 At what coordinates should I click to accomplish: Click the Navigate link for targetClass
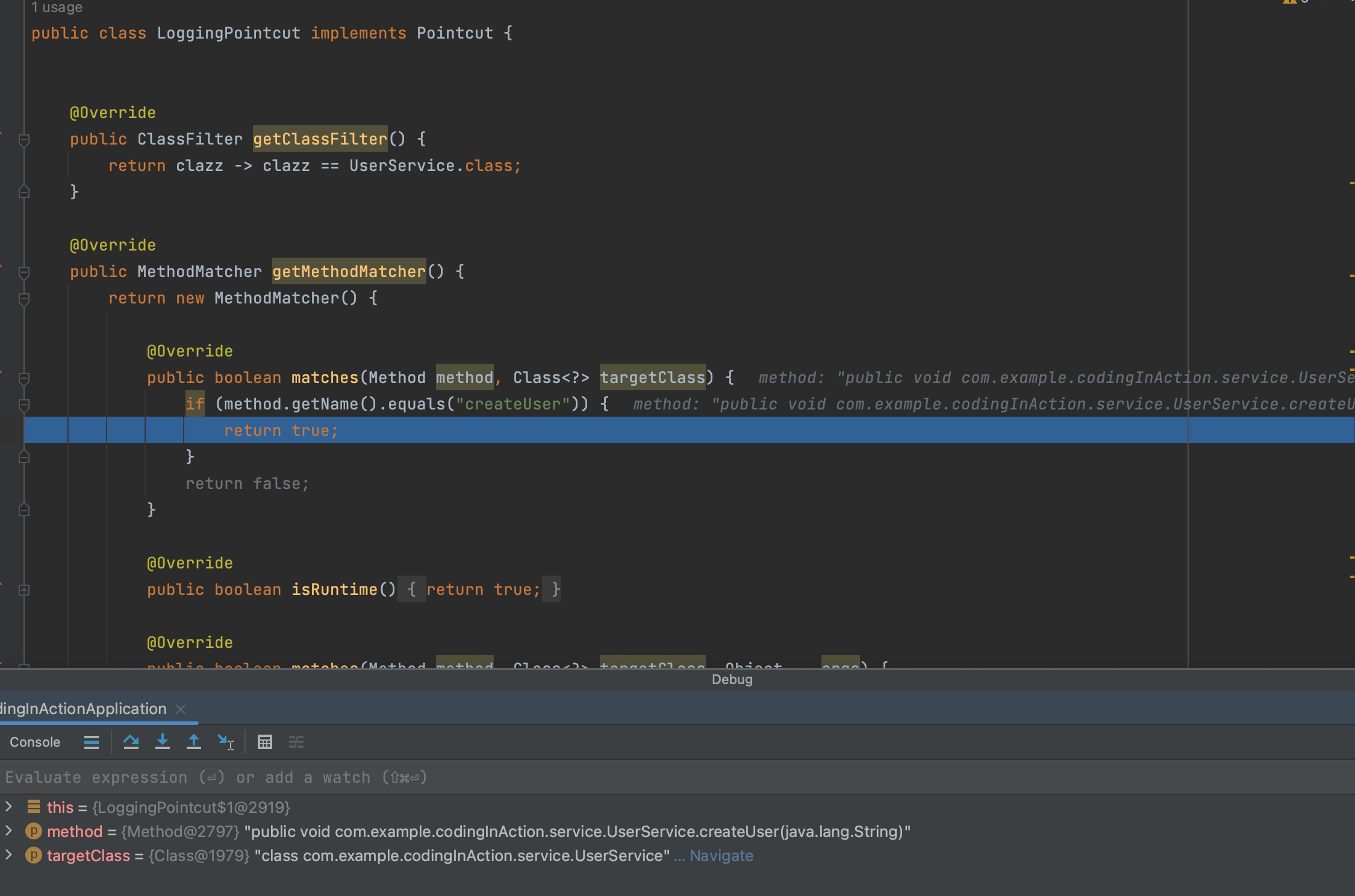pyautogui.click(x=721, y=856)
